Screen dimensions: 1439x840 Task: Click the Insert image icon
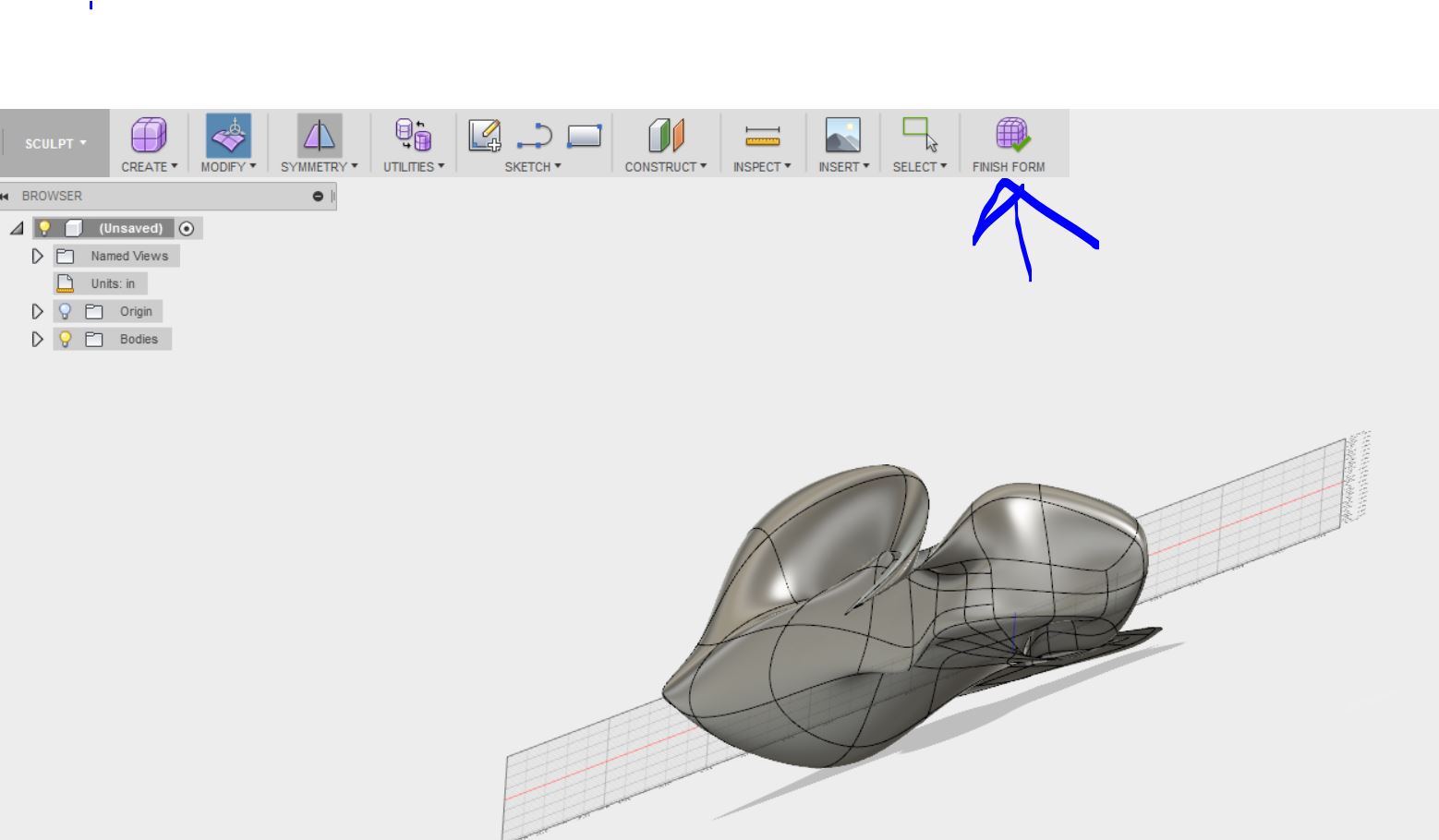click(x=842, y=135)
